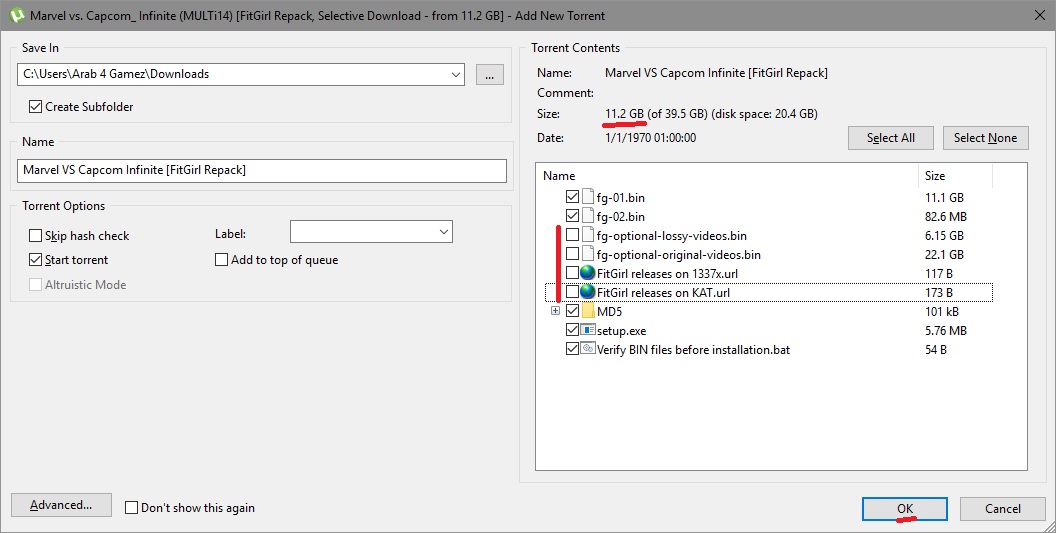Select the setup.exe file name
The width and height of the screenshot is (1056, 533).
[621, 331]
